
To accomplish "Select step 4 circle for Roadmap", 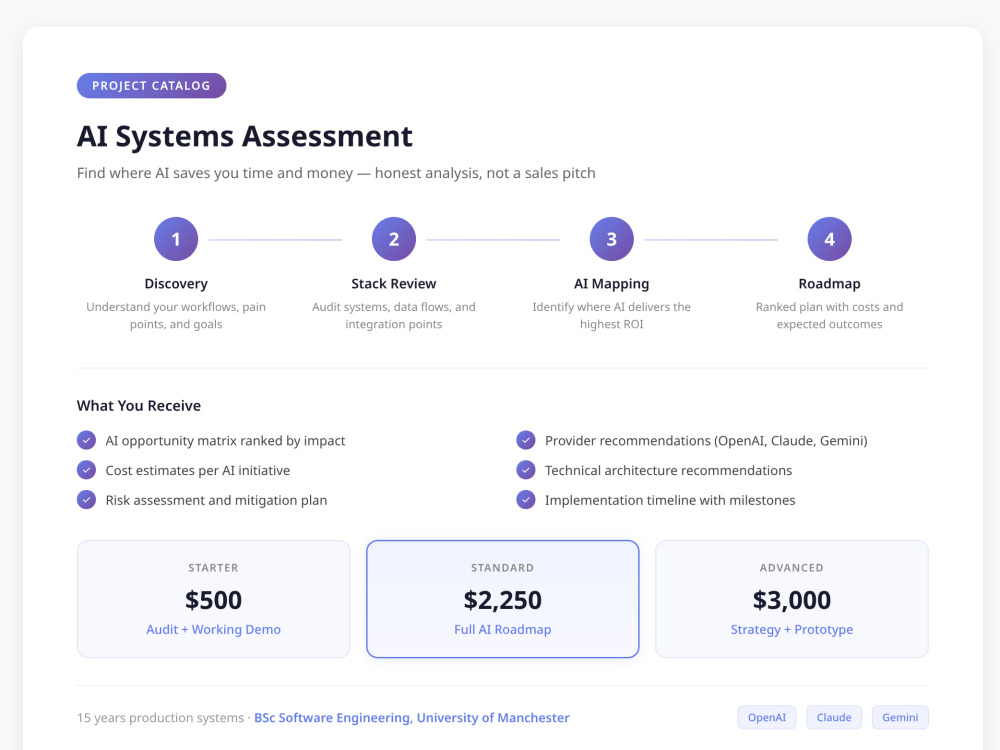I will [829, 239].
